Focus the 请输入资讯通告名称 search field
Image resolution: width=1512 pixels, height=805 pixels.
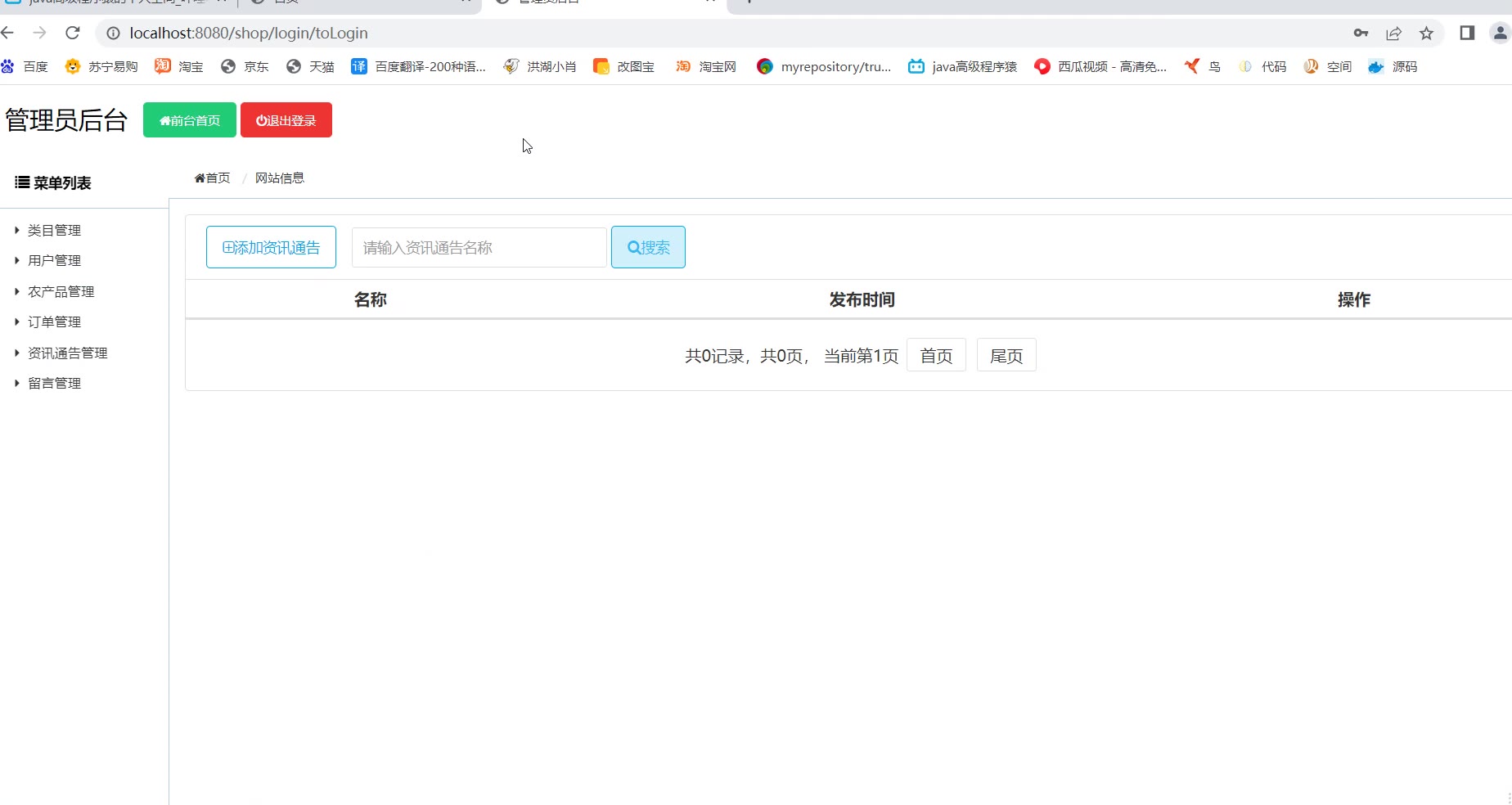(479, 248)
